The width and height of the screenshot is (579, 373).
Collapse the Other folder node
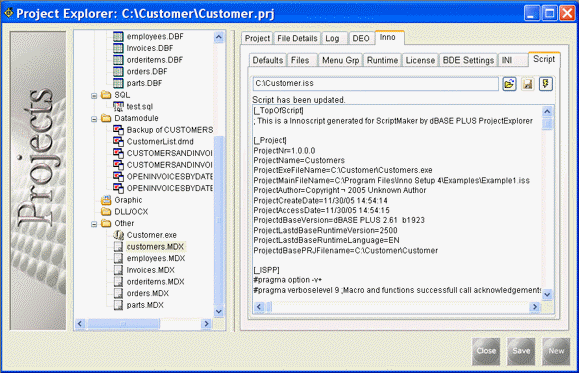pyautogui.click(x=94, y=224)
